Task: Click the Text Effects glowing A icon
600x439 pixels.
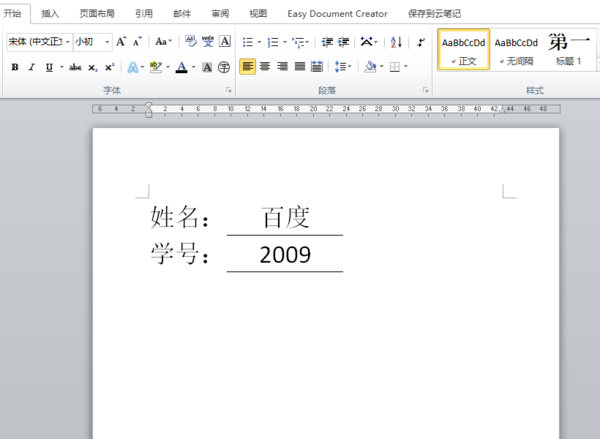Action: (x=133, y=67)
